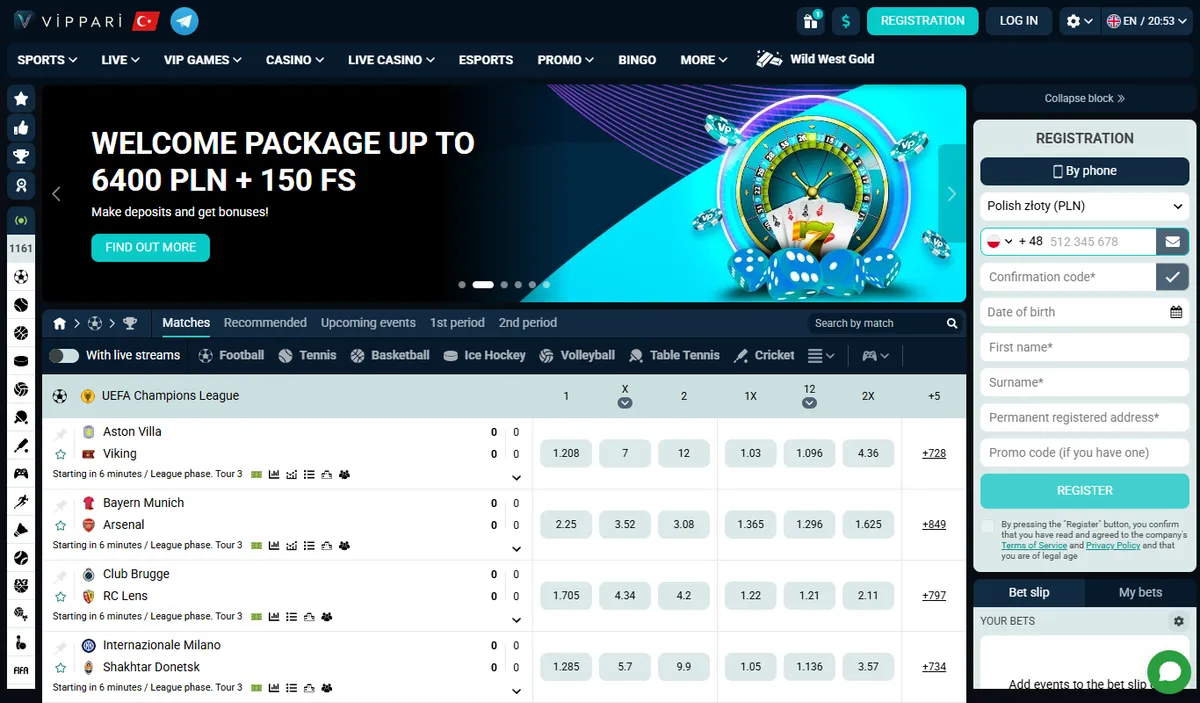The width and height of the screenshot is (1200, 703).
Task: Select the 2nd period tab
Action: (528, 323)
